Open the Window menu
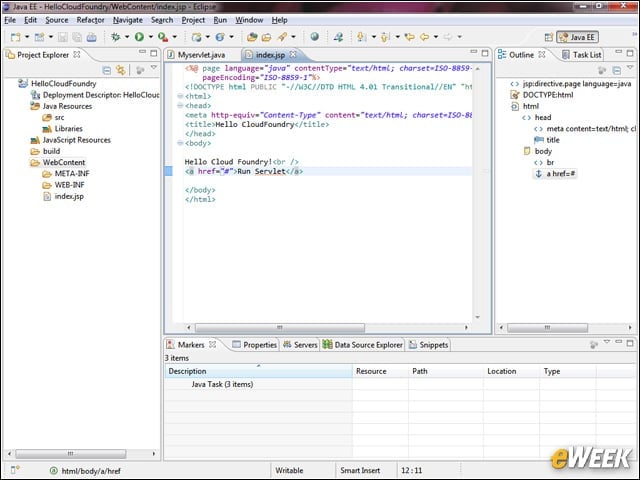The width and height of the screenshot is (640, 480). click(x=249, y=20)
